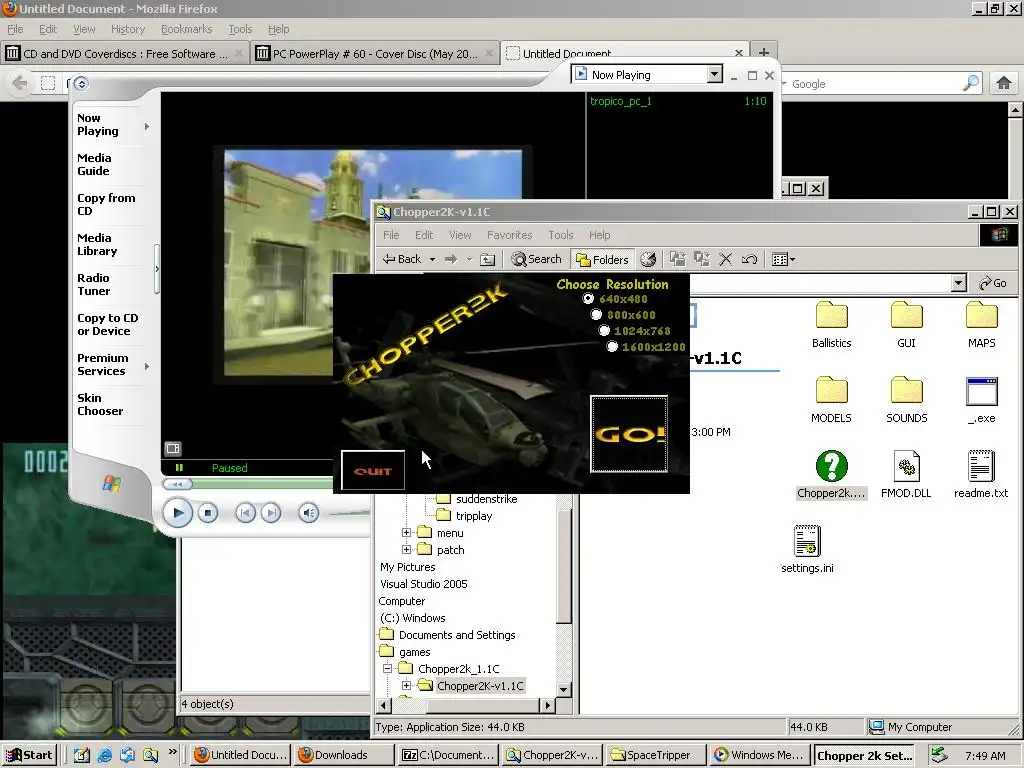Stop playback in Windows Media Player
The height and width of the screenshot is (768, 1024).
208,513
